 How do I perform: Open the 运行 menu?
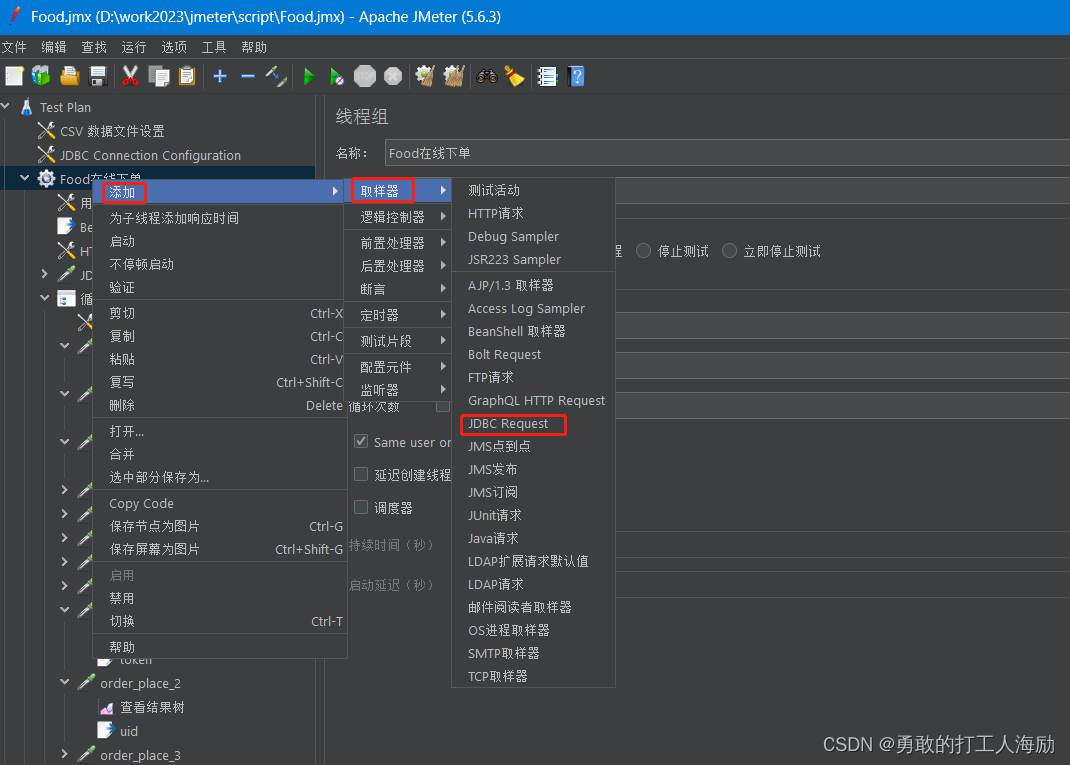(x=134, y=47)
